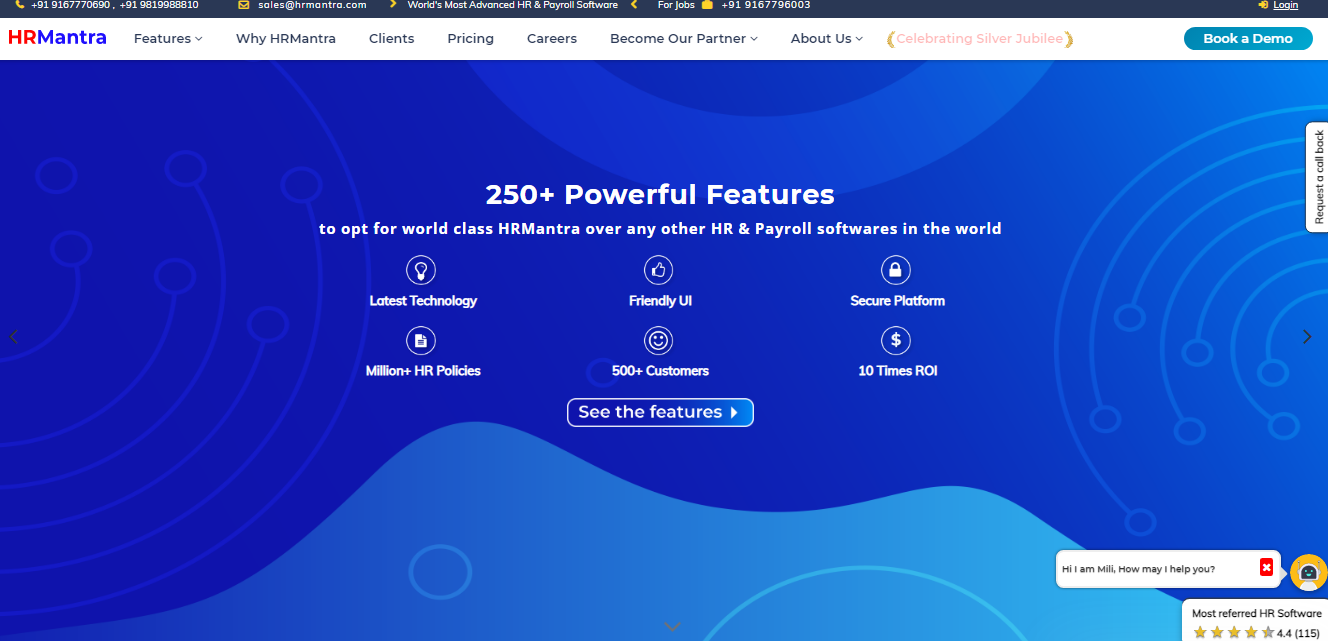Open the Clients page from navigation
1328x641 pixels.
391,39
